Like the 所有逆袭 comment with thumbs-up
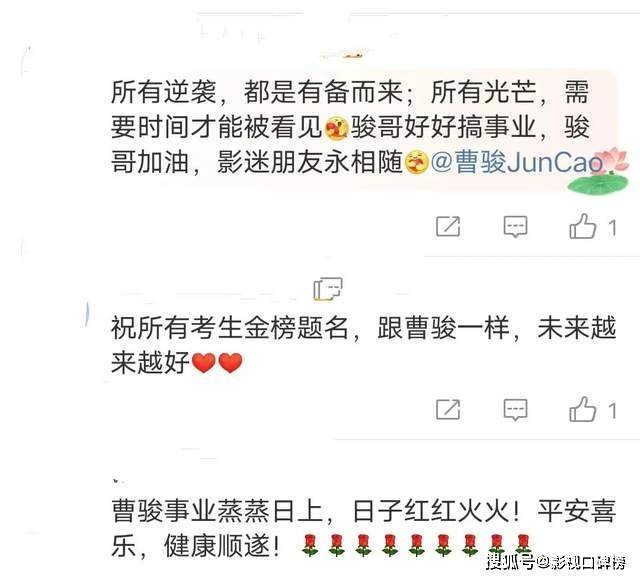Screen dimensions: 640x579 [x=582, y=226]
